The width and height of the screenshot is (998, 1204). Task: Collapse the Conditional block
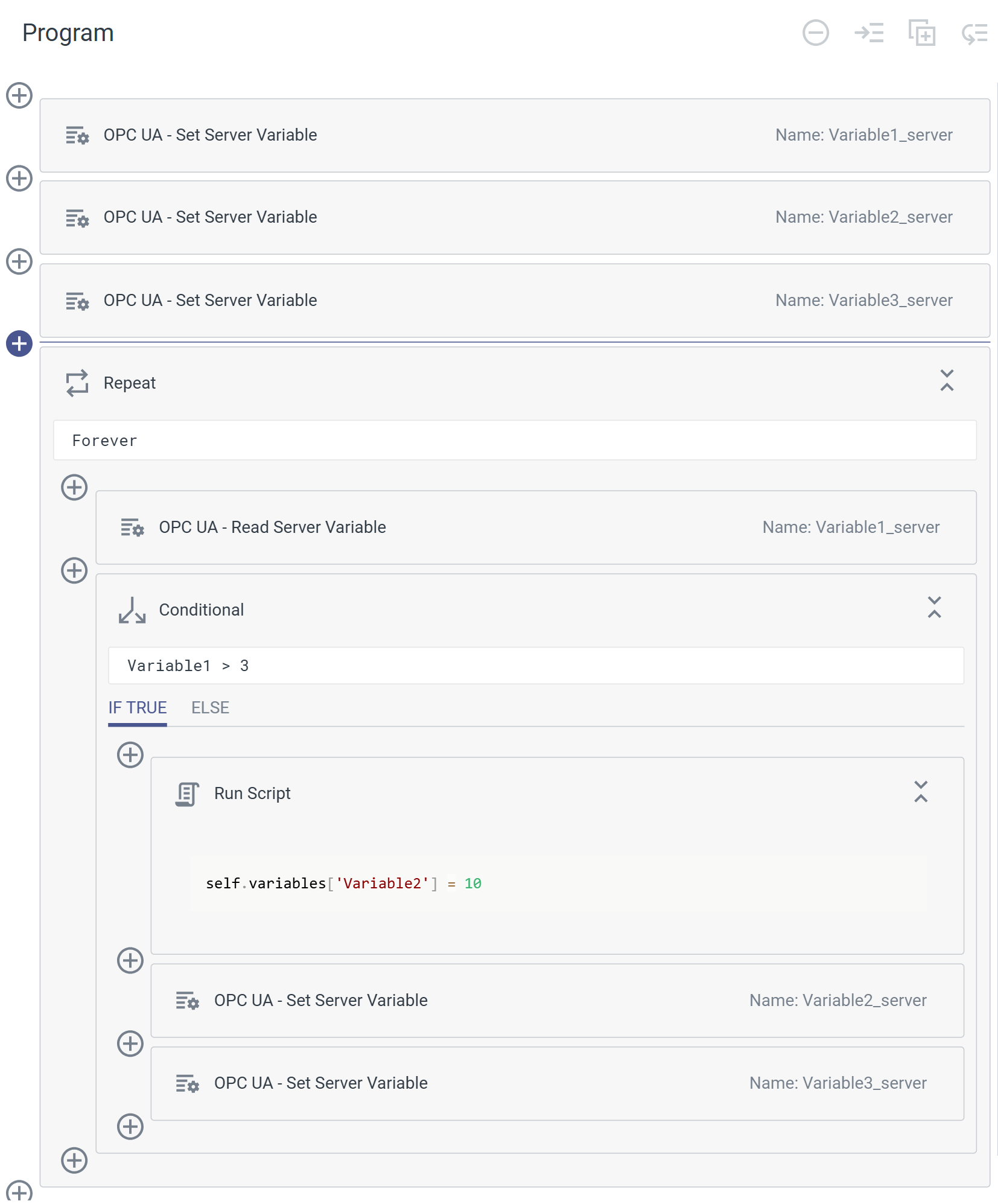pos(934,608)
